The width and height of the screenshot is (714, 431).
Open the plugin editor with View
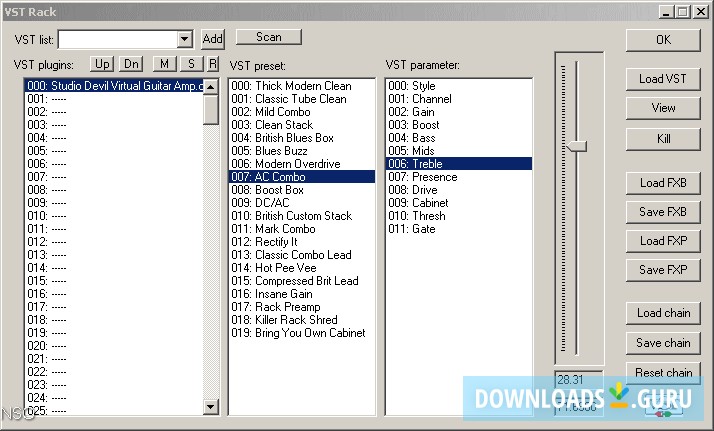click(x=663, y=108)
